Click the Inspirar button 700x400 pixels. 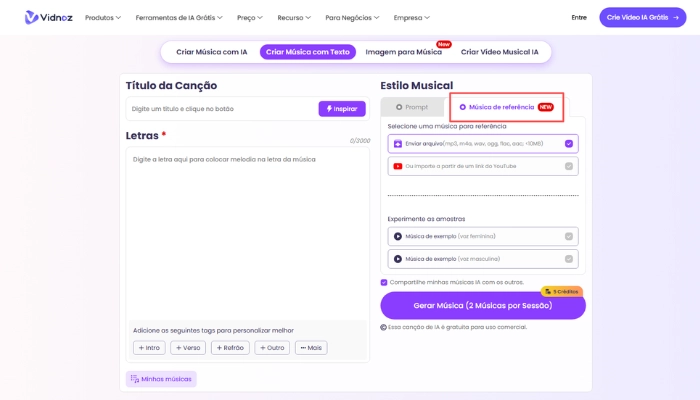point(342,109)
